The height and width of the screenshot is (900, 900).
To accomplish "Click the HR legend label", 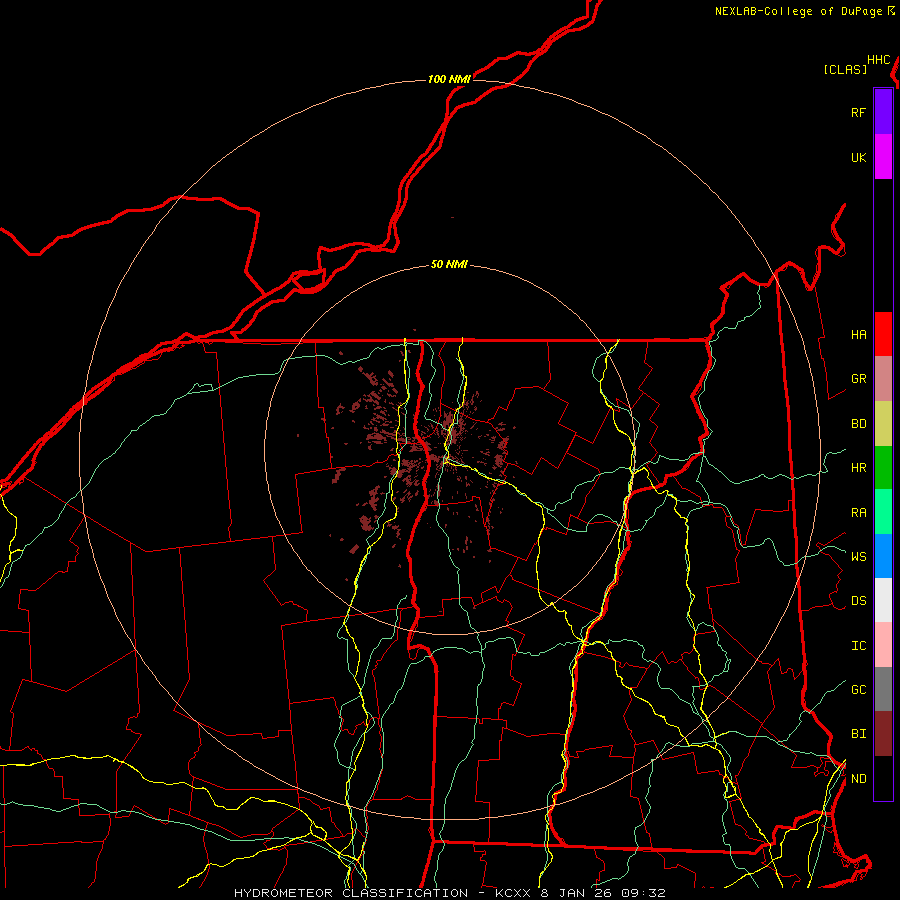I will [858, 468].
